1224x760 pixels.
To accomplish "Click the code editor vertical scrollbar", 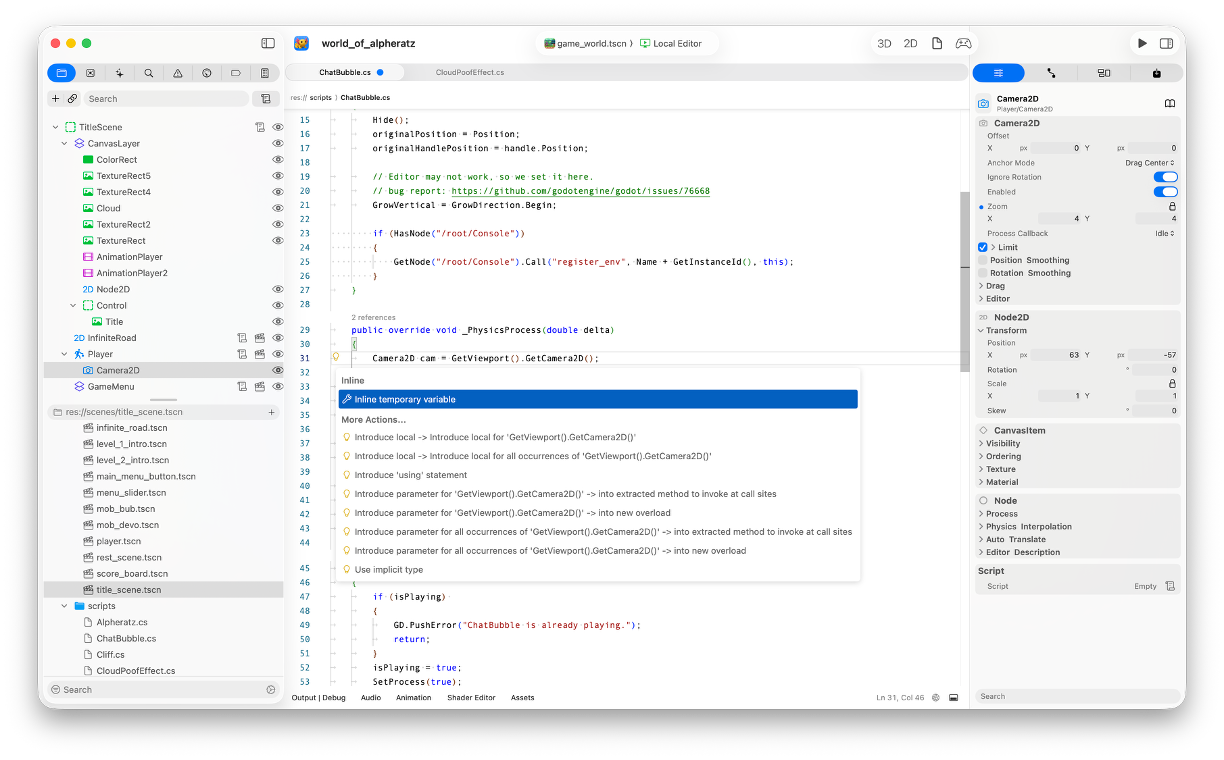I will (x=964, y=280).
